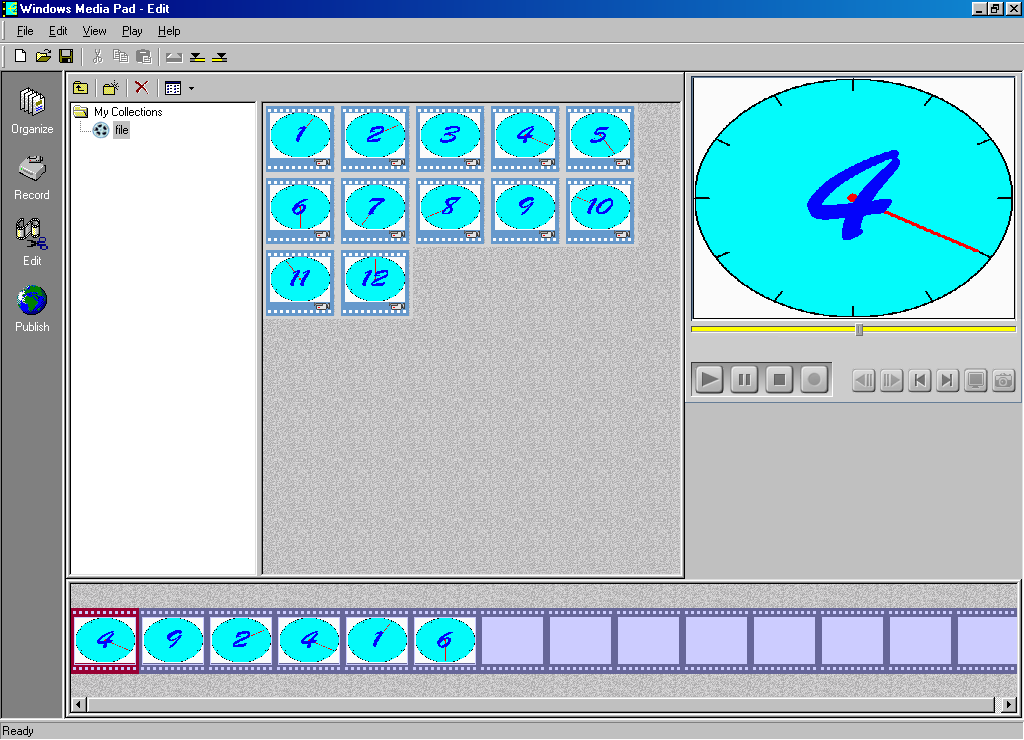Click the first trim toolbar icon after Paste

click(174, 57)
